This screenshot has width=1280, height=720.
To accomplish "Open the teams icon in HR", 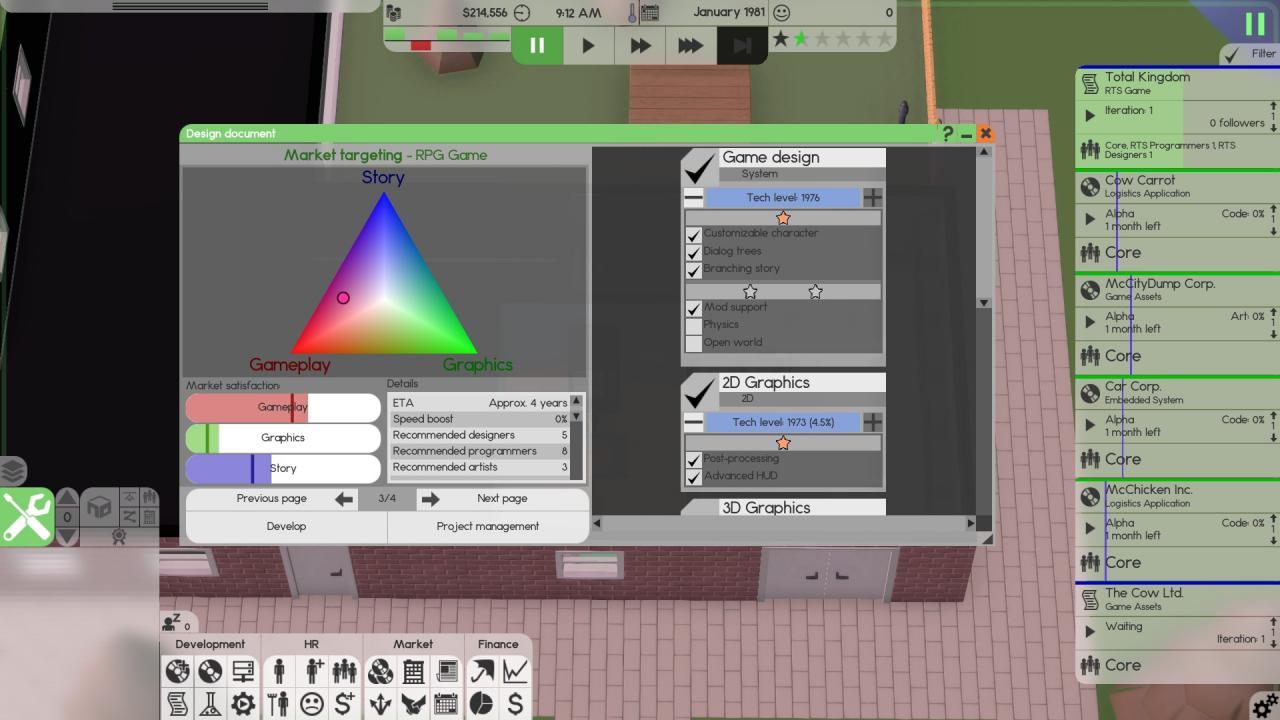I will tap(344, 671).
